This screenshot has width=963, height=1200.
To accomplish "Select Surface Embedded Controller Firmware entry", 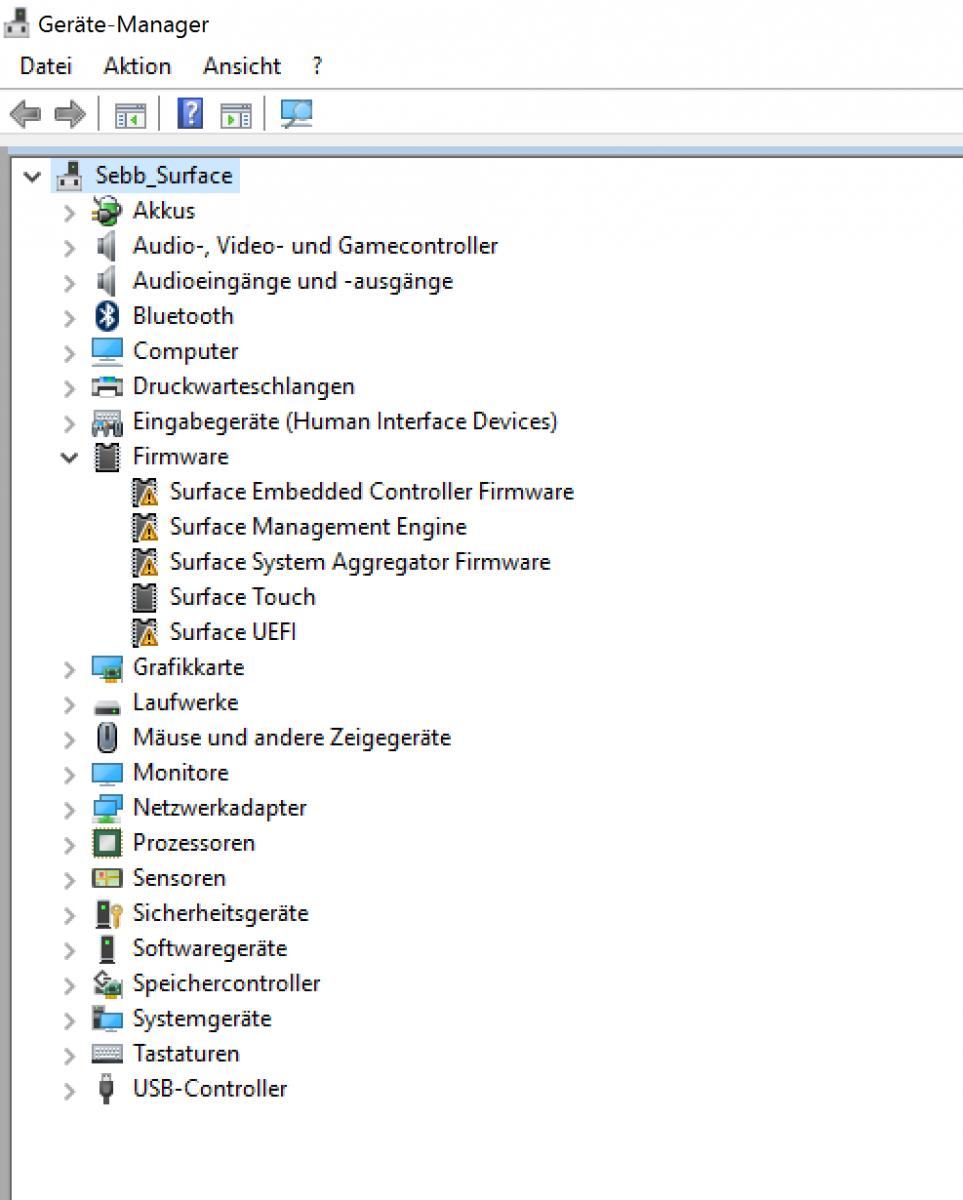I will point(372,491).
